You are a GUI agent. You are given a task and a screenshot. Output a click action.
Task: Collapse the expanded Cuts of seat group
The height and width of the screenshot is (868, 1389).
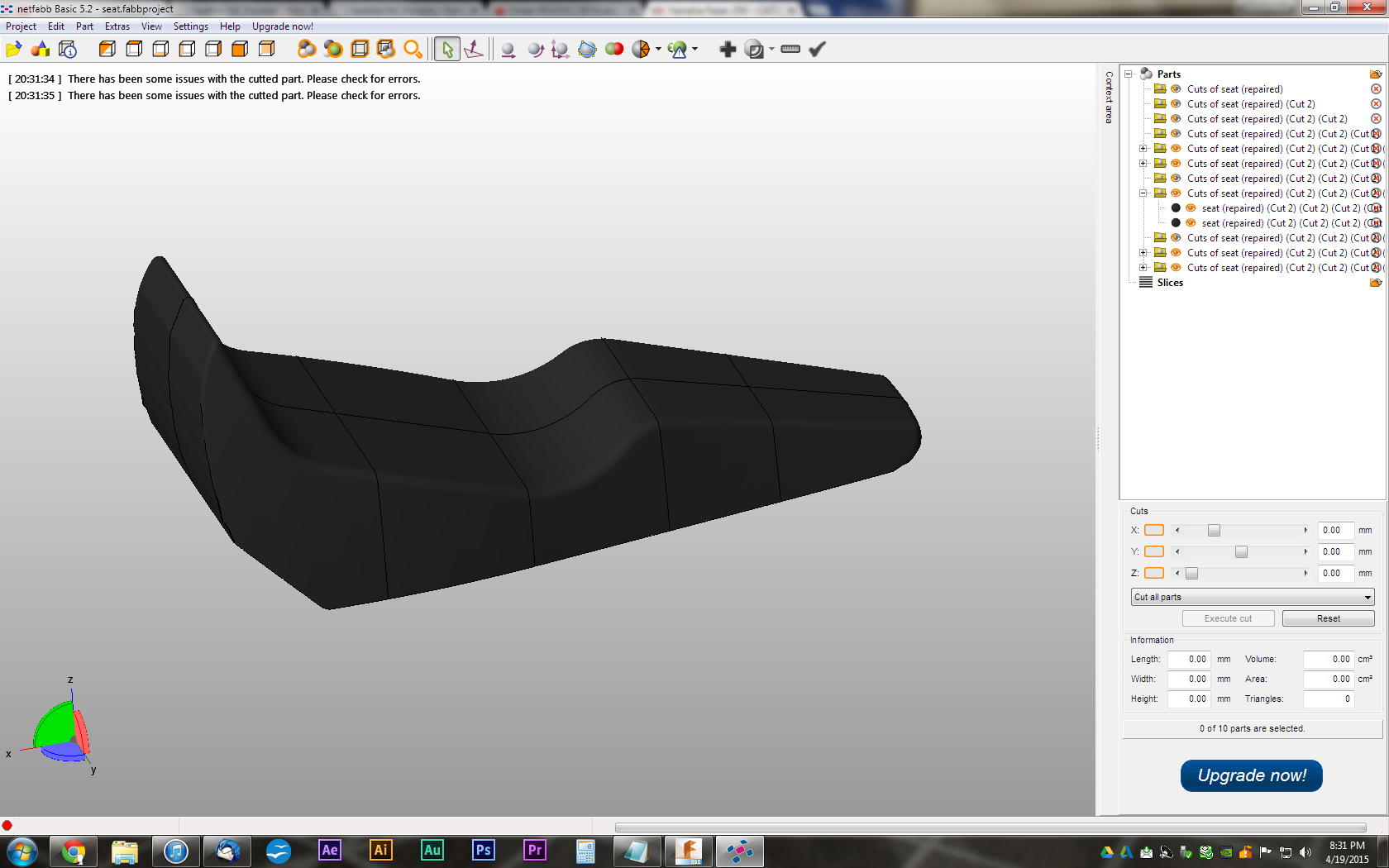pos(1143,193)
